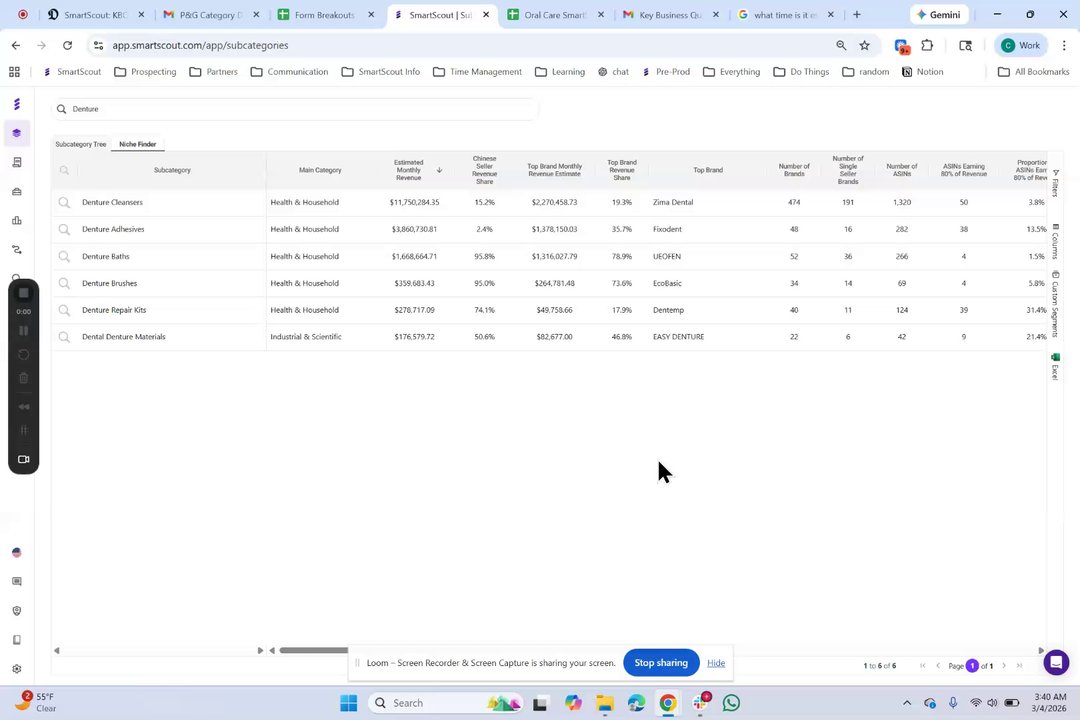
Task: Click the Chinese Seller Revenue Share column header
Action: point(484,170)
